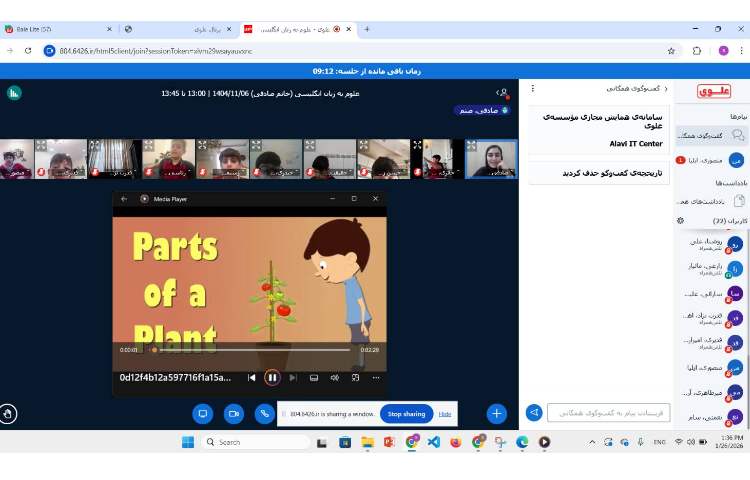The height and width of the screenshot is (480, 750).
Task: Bookmark this page with the star
Action: coord(671,51)
